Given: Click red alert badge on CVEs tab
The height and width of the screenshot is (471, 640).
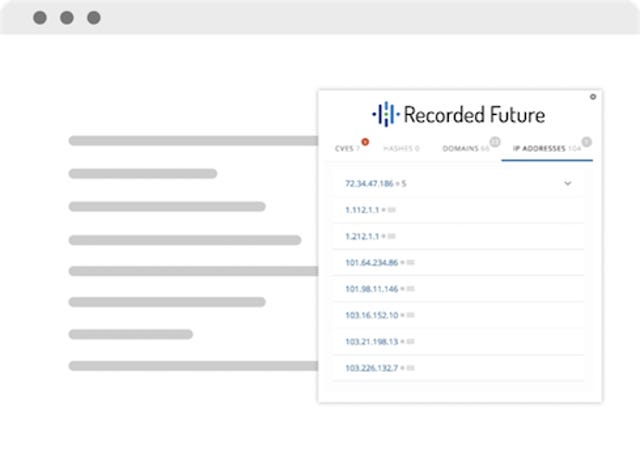Looking at the screenshot, I should [x=365, y=142].
